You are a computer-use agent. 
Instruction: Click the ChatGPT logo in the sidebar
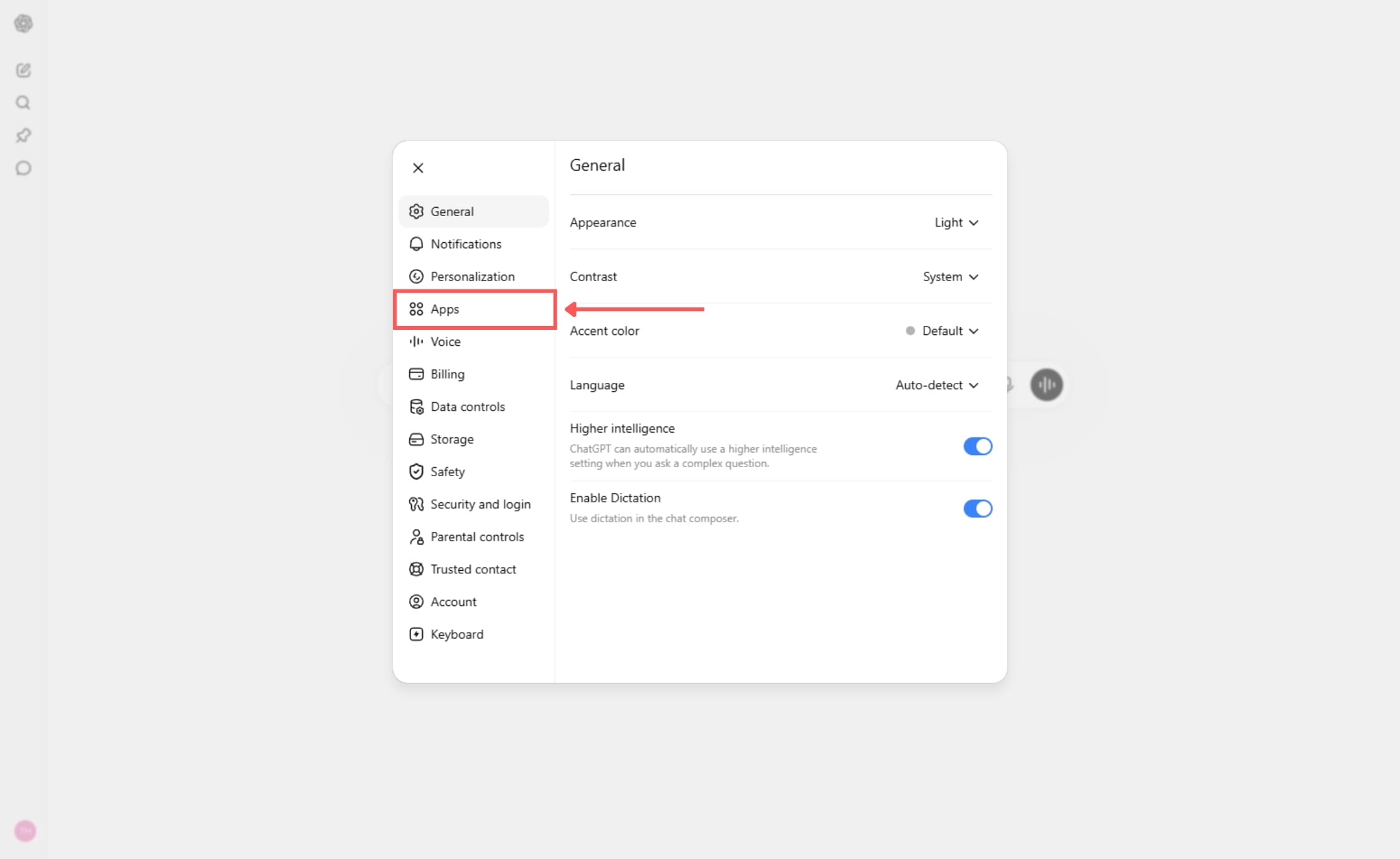point(24,24)
